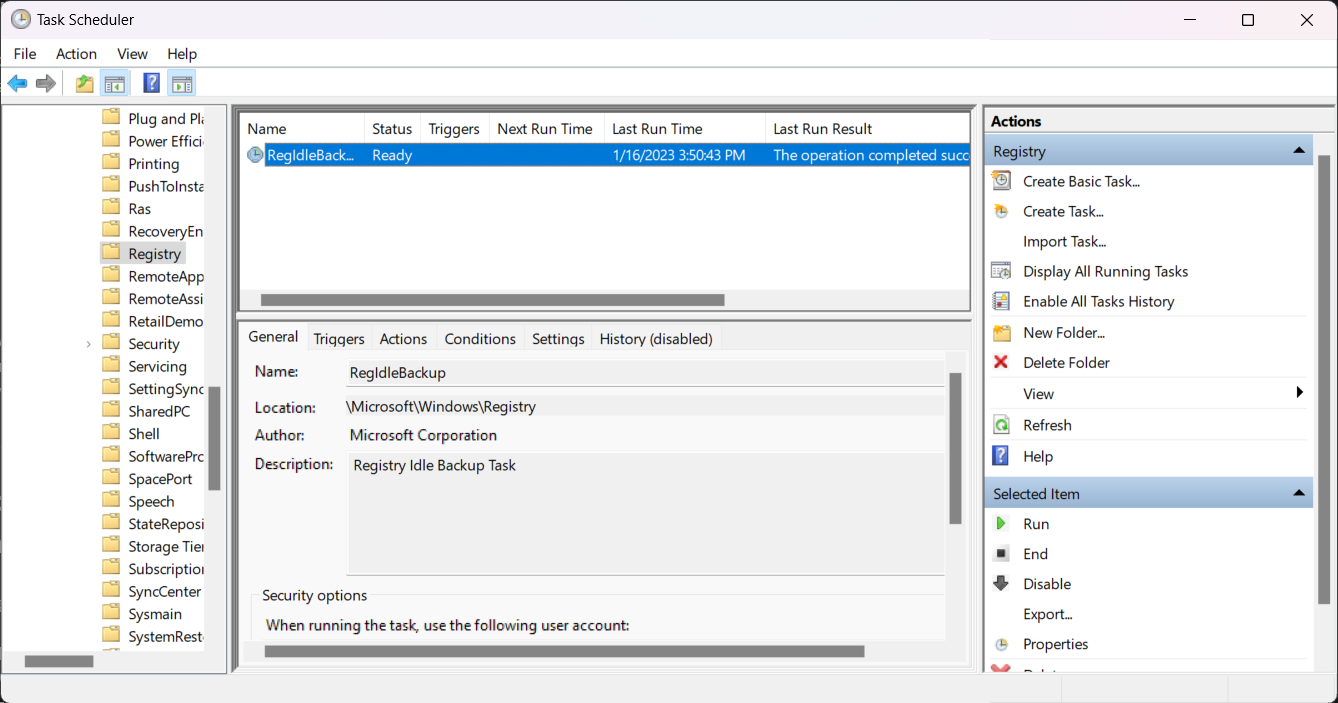Image resolution: width=1338 pixels, height=703 pixels.
Task: Click the Disable down-arrow icon
Action: tap(1001, 584)
